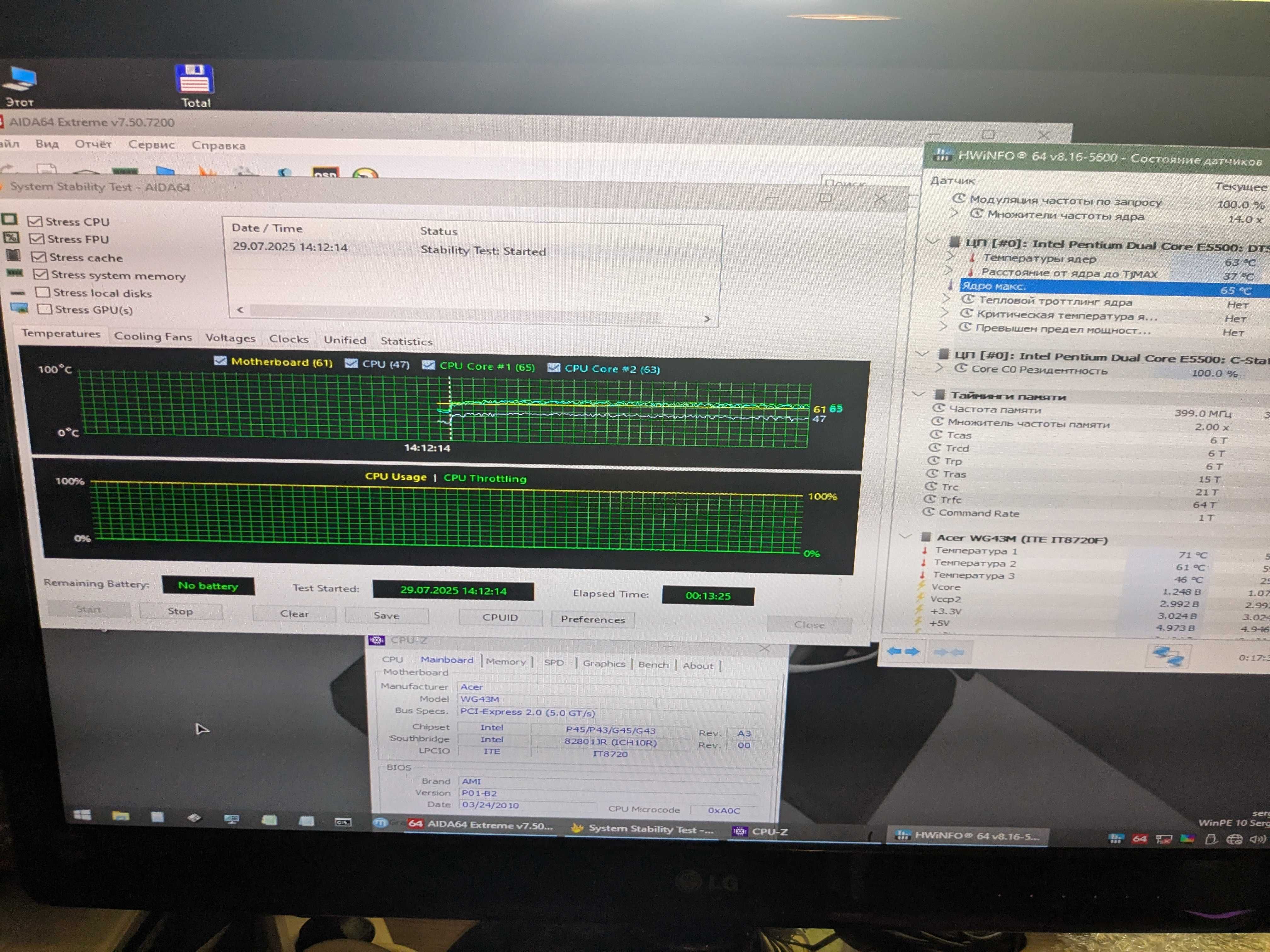Toggle the Stress system memory checkbox
1270x952 pixels.
coord(40,274)
